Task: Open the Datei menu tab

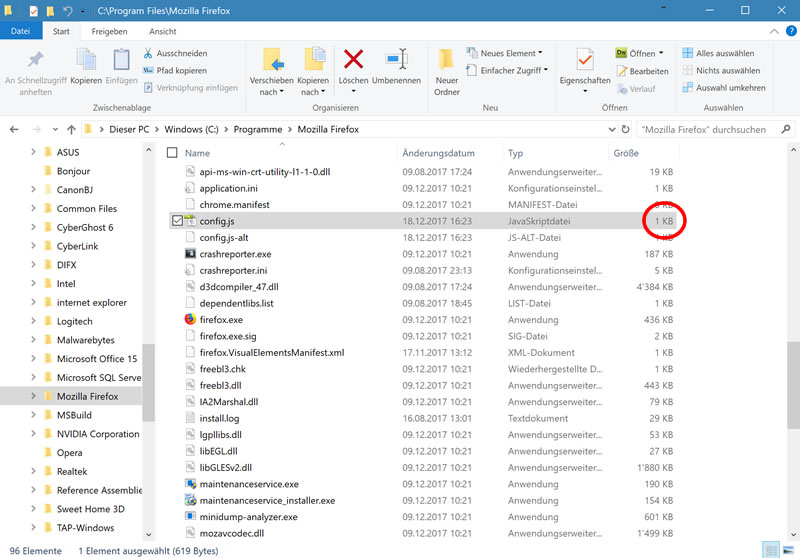Action: 20,31
